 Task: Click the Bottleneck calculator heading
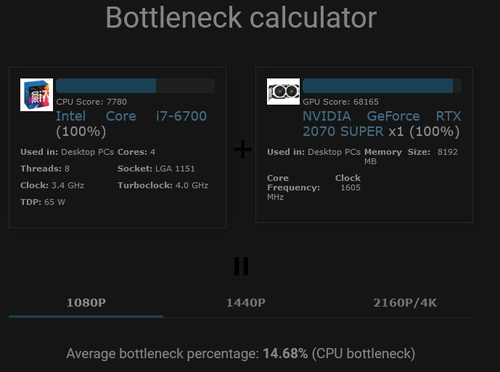coord(241,18)
